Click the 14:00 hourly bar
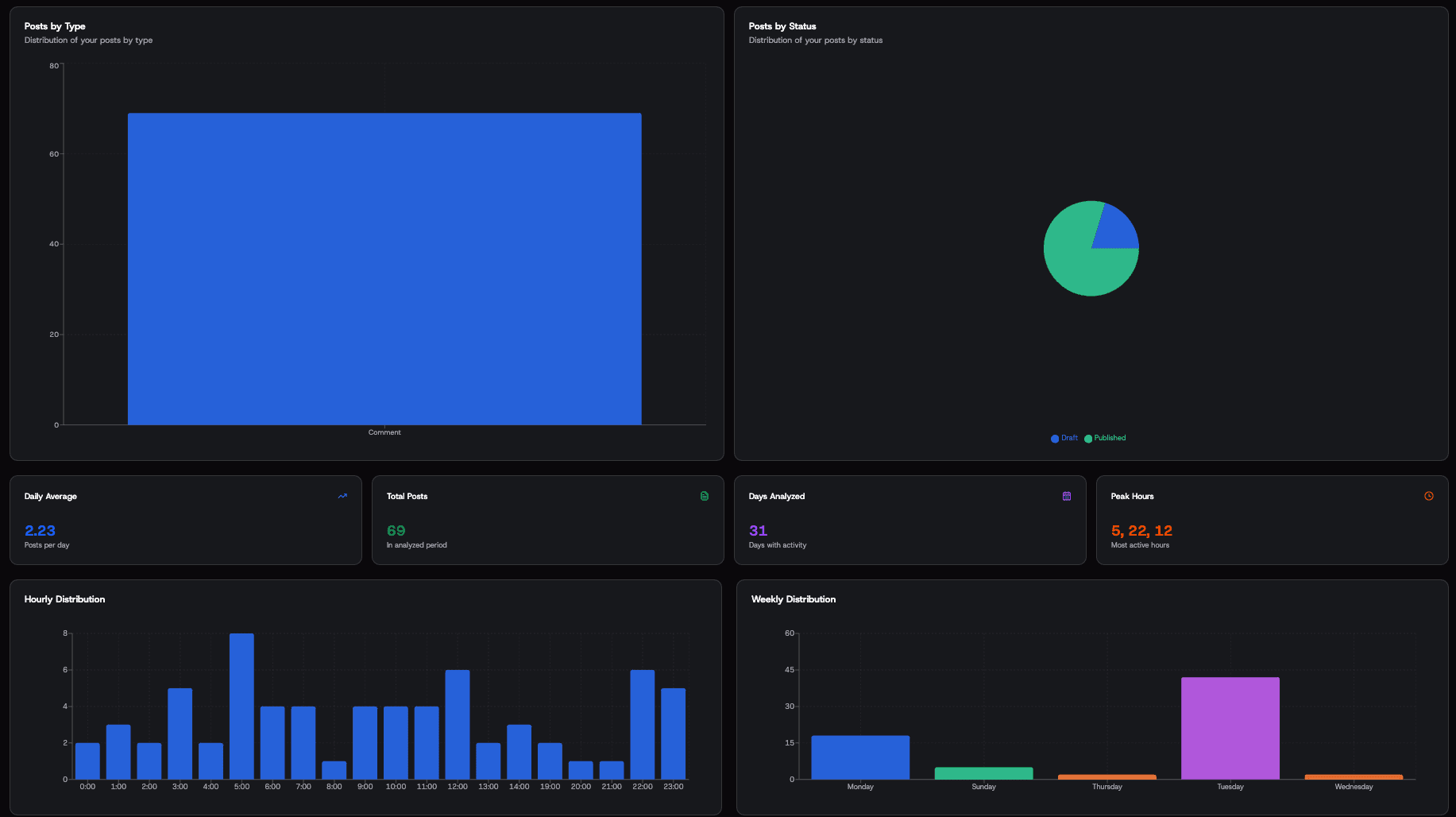1456x817 pixels. coord(519,752)
